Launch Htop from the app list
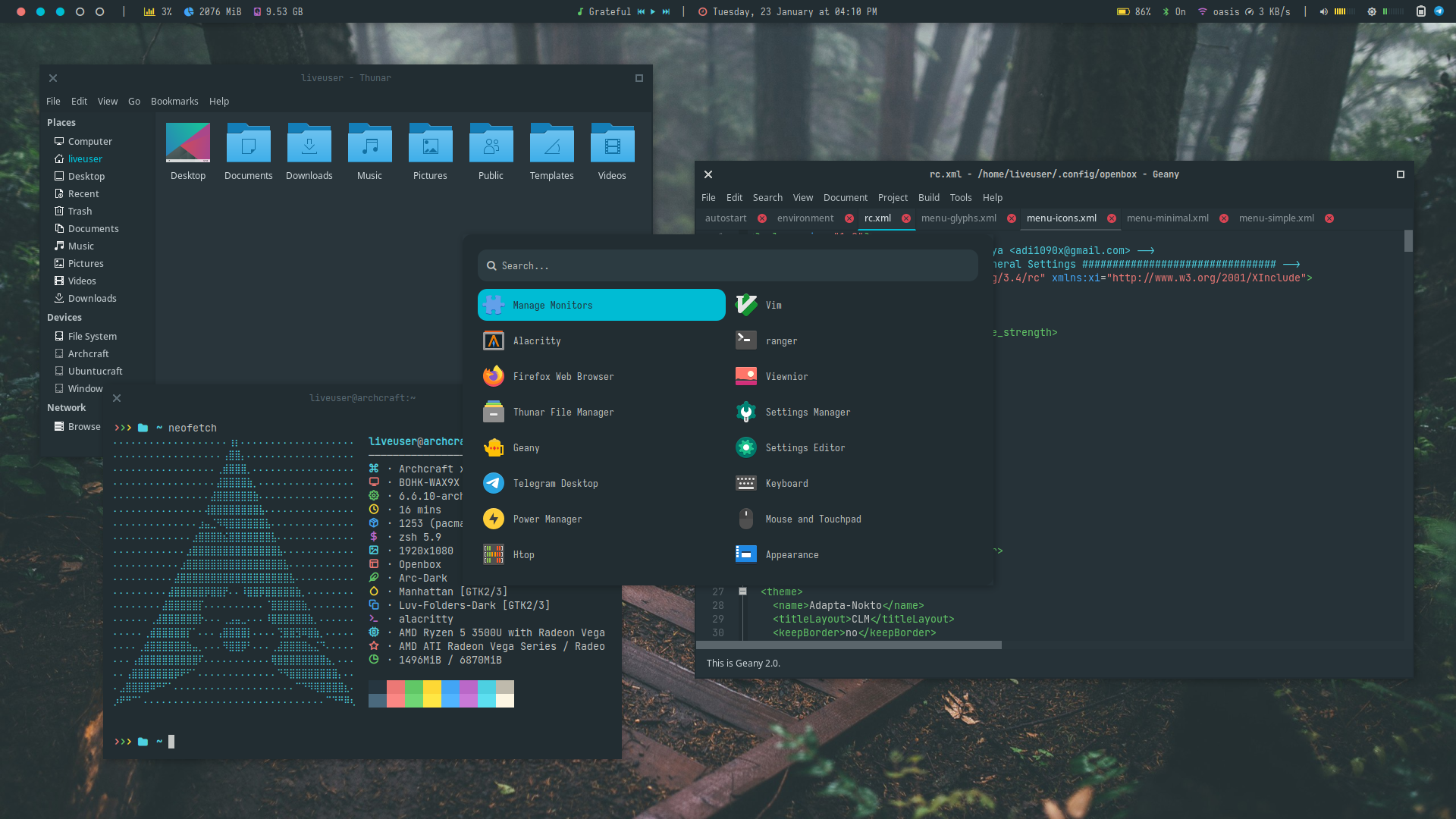The height and width of the screenshot is (819, 1456). [x=523, y=554]
